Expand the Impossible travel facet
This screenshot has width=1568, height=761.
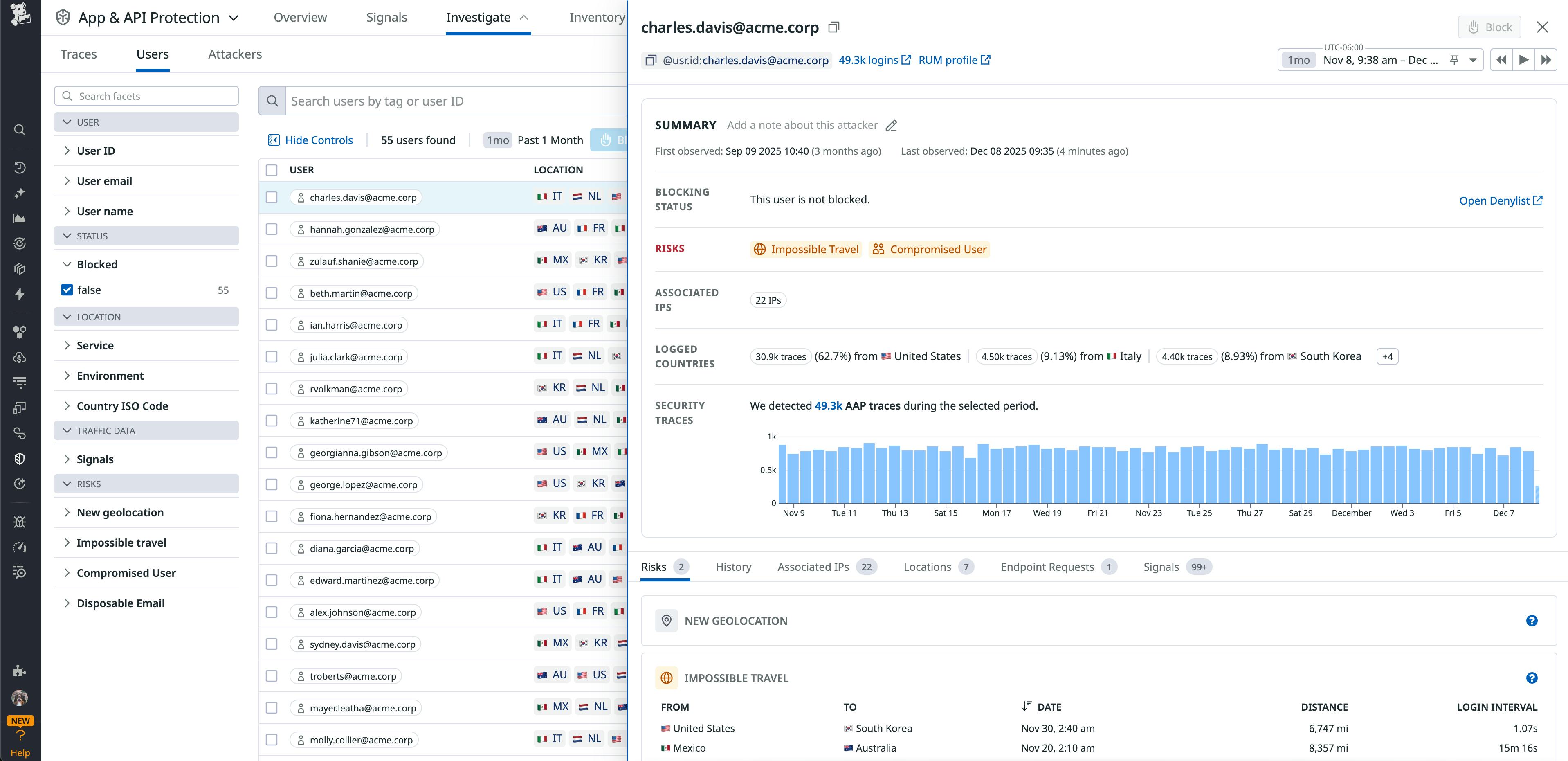pyautogui.click(x=67, y=543)
